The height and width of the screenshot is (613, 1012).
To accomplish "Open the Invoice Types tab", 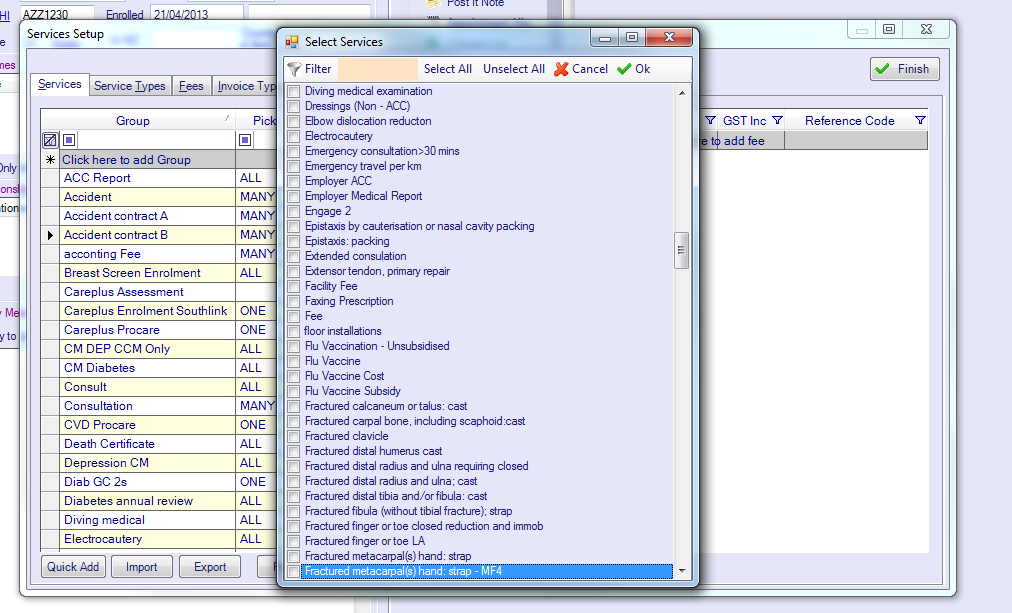I will pyautogui.click(x=246, y=86).
